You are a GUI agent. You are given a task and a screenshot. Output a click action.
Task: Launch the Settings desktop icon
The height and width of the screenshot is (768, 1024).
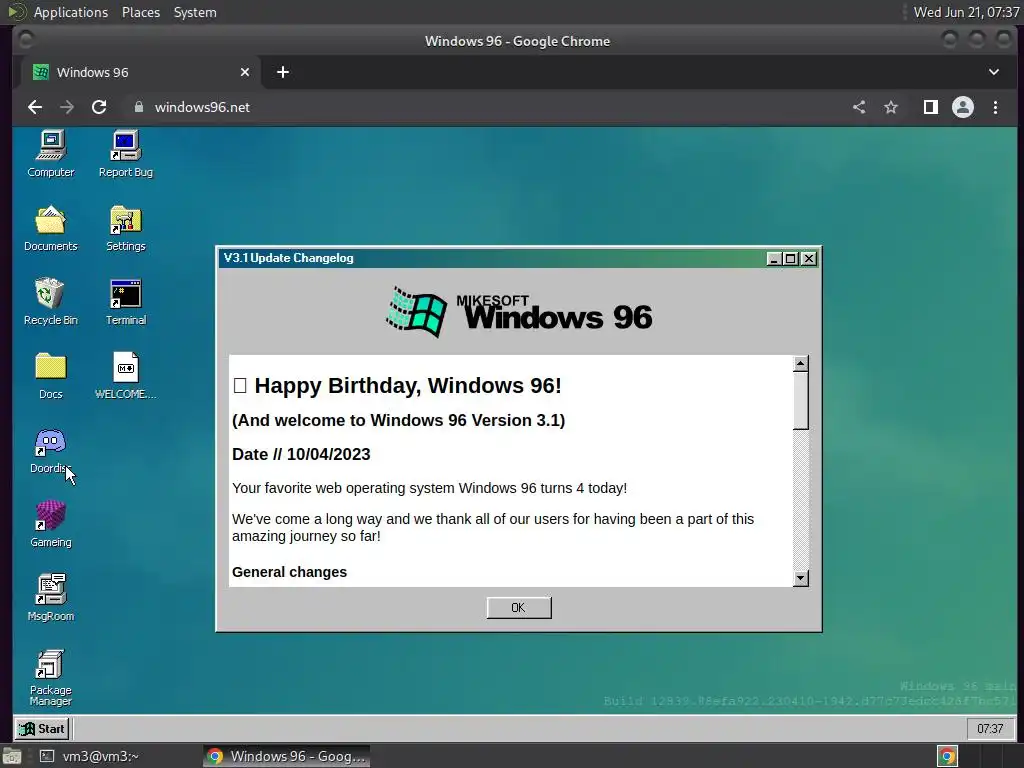click(125, 229)
